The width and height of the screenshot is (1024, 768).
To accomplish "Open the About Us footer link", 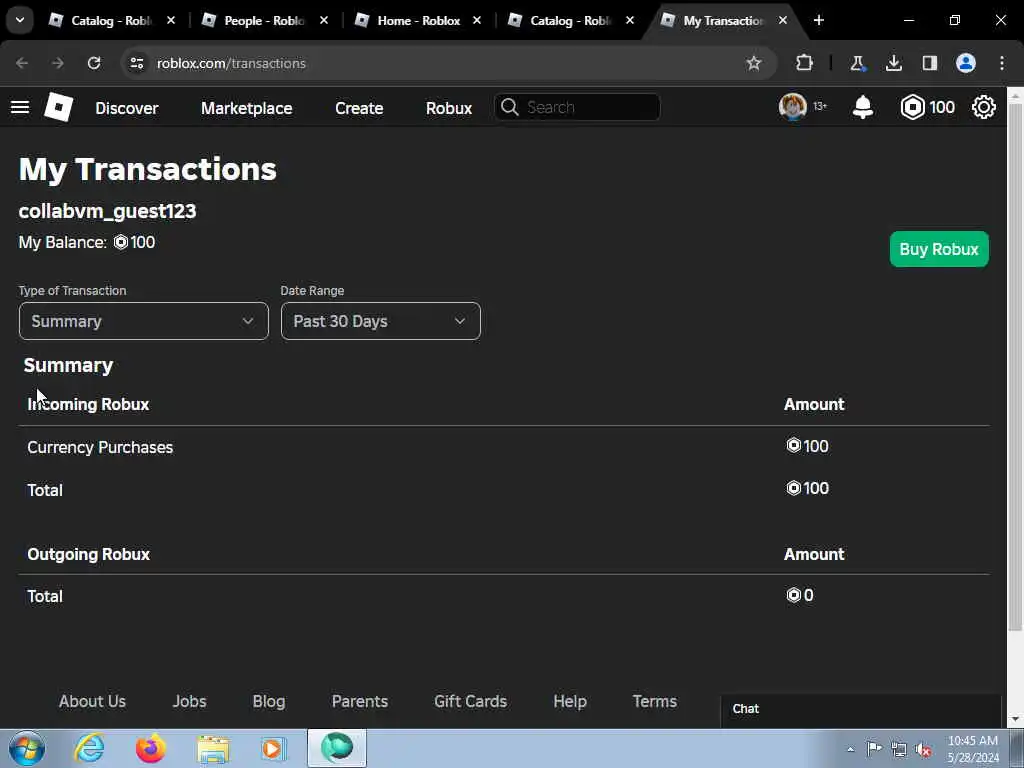I will click(x=92, y=701).
